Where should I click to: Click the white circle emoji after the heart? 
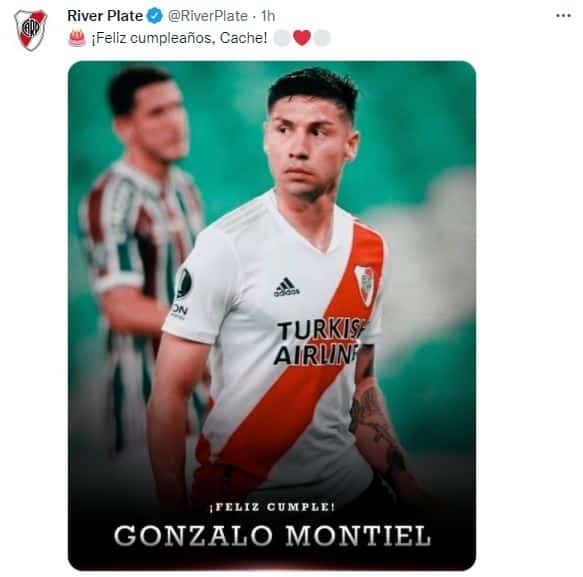(322, 38)
